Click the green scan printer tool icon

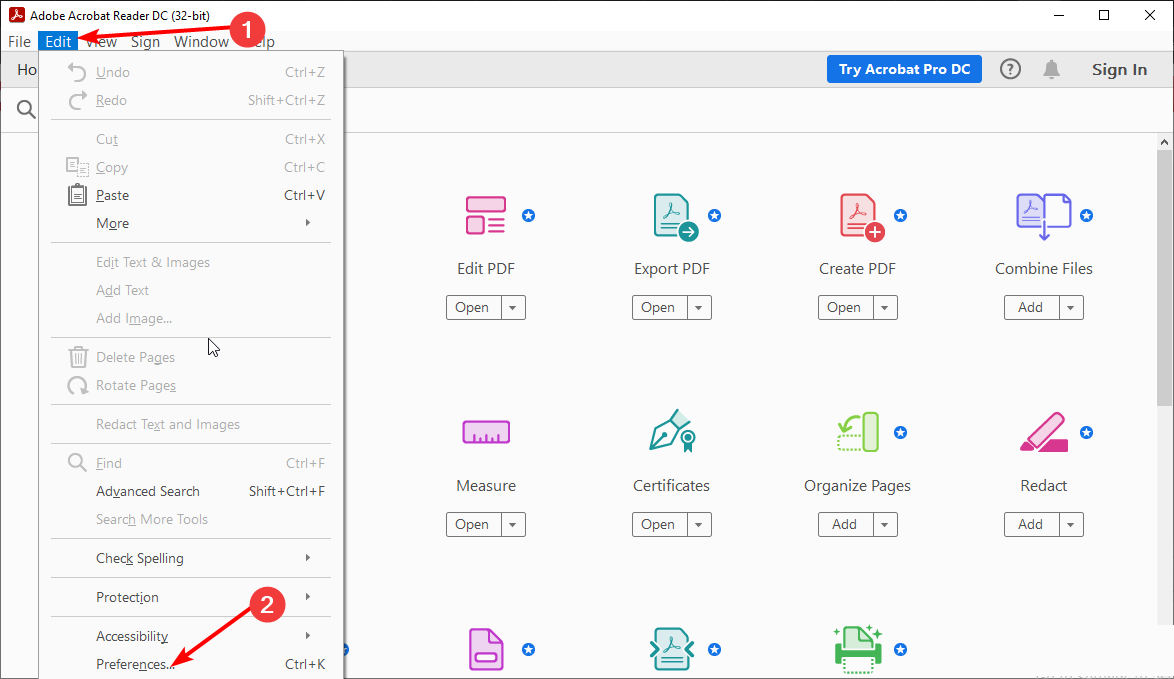coord(858,648)
